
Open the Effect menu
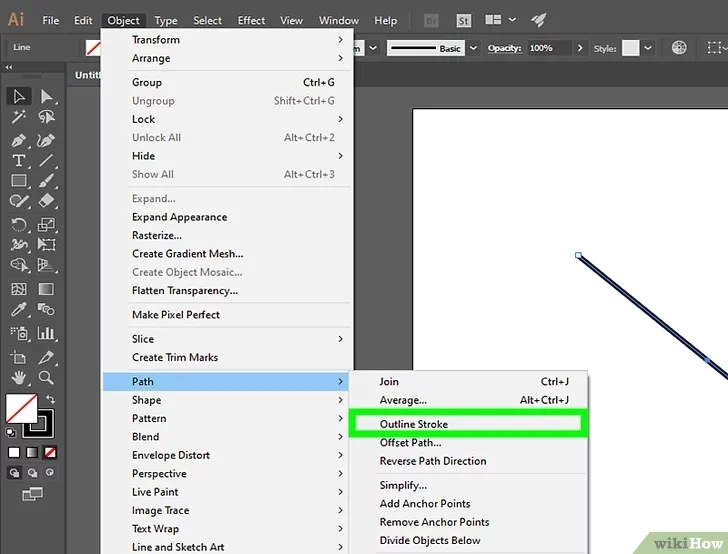coord(251,20)
